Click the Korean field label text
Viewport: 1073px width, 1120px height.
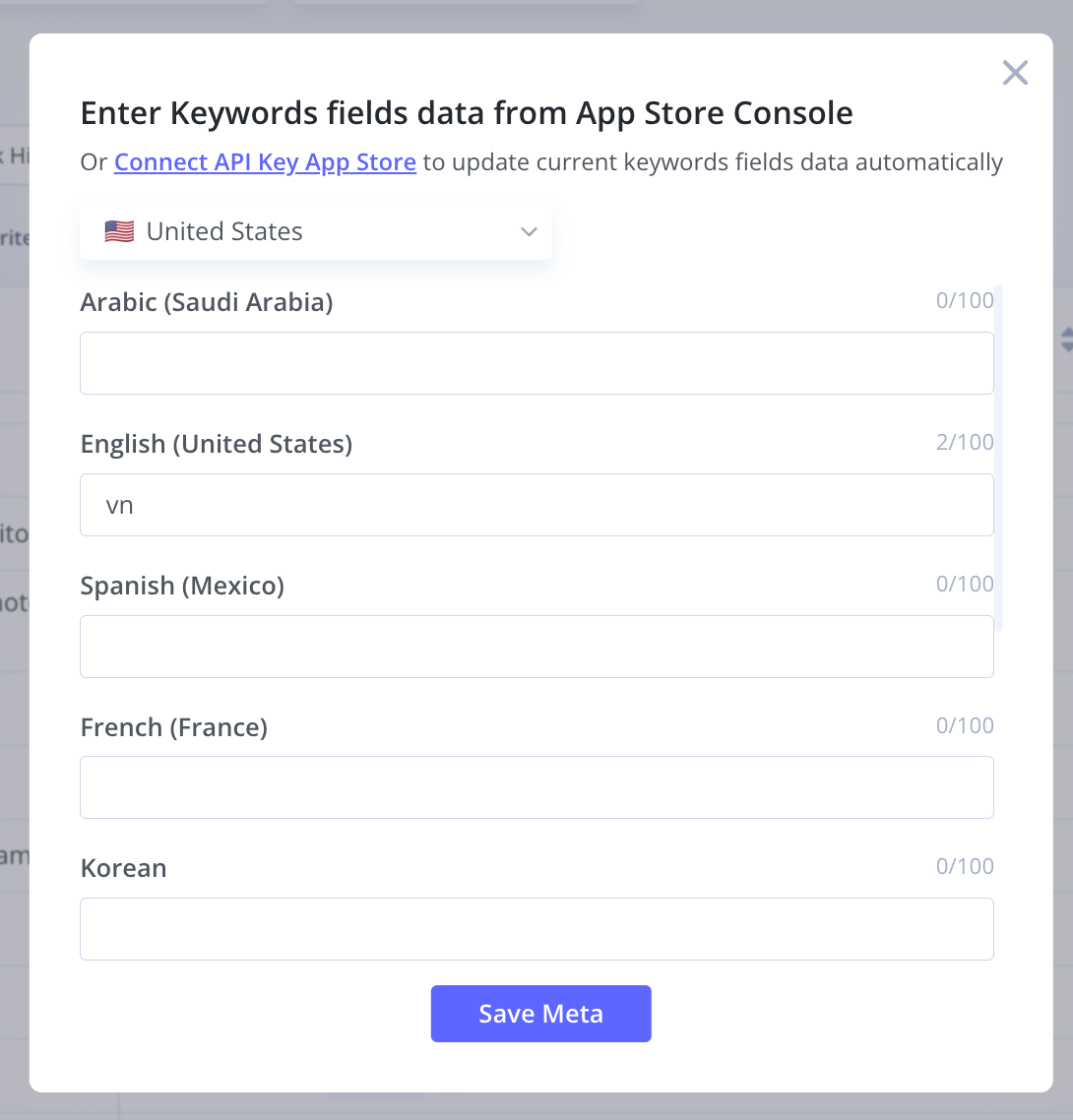click(124, 868)
